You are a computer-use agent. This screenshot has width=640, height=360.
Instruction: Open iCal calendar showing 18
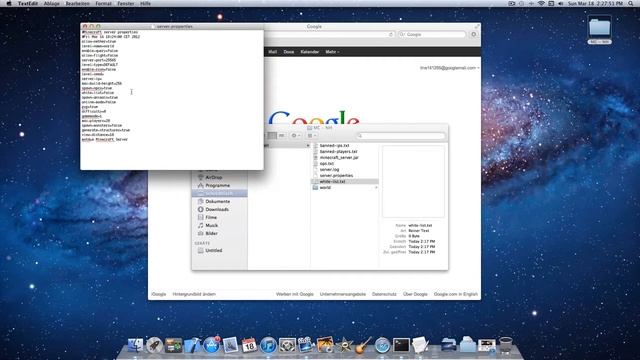[x=249, y=345]
